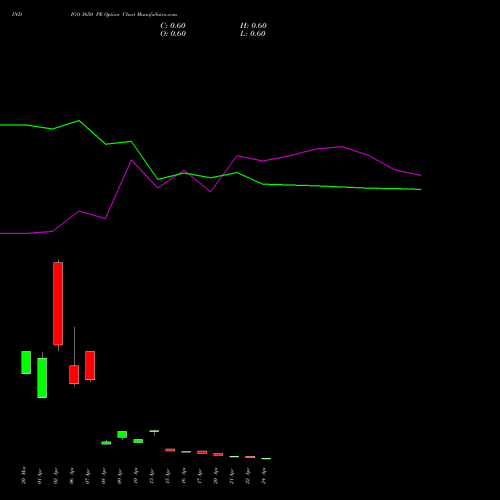500x500 pixels.
Task: Click the red candle with the long upper wick
Action: 74,374
